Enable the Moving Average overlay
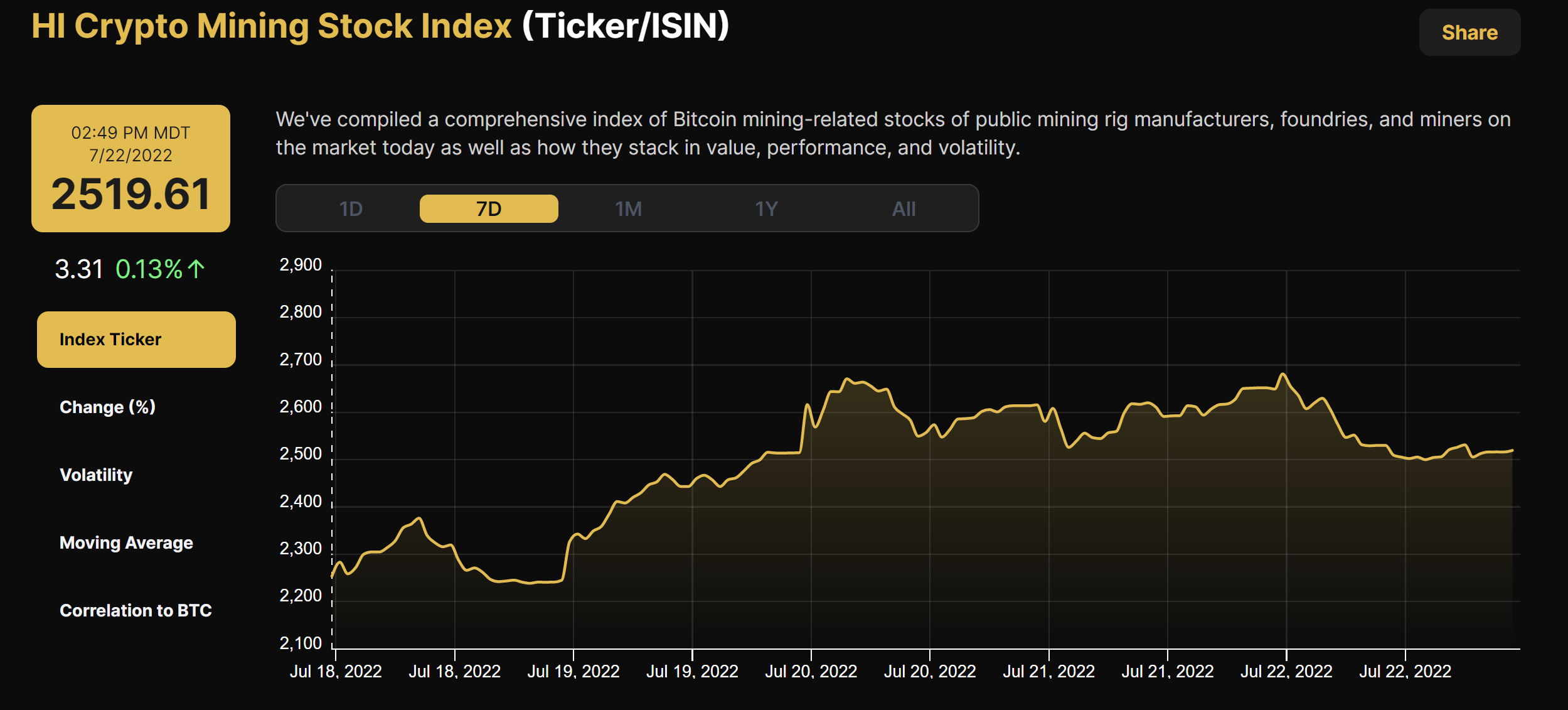The width and height of the screenshot is (1568, 710). pyautogui.click(x=126, y=542)
